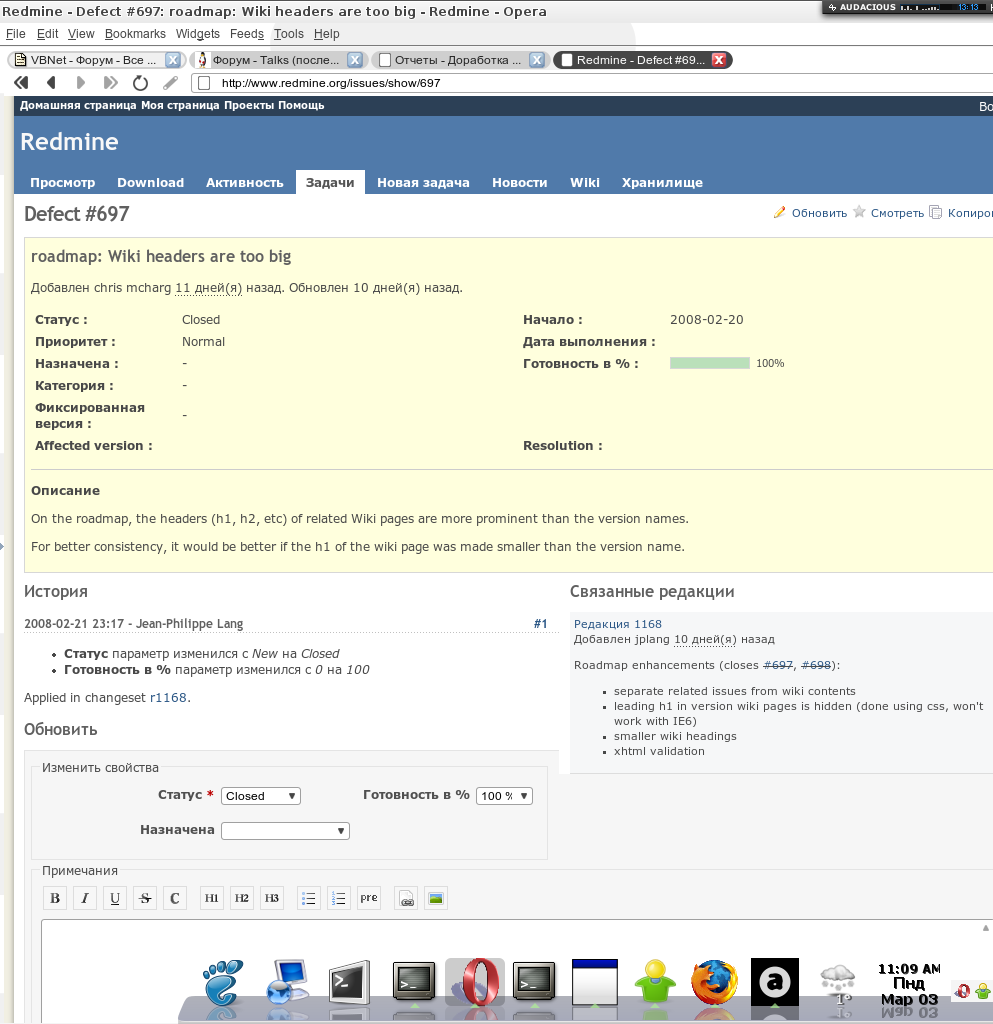Screen dimensions: 993x1024
Task: Apply strikethrough formatting in notes editor
Action: (145, 898)
